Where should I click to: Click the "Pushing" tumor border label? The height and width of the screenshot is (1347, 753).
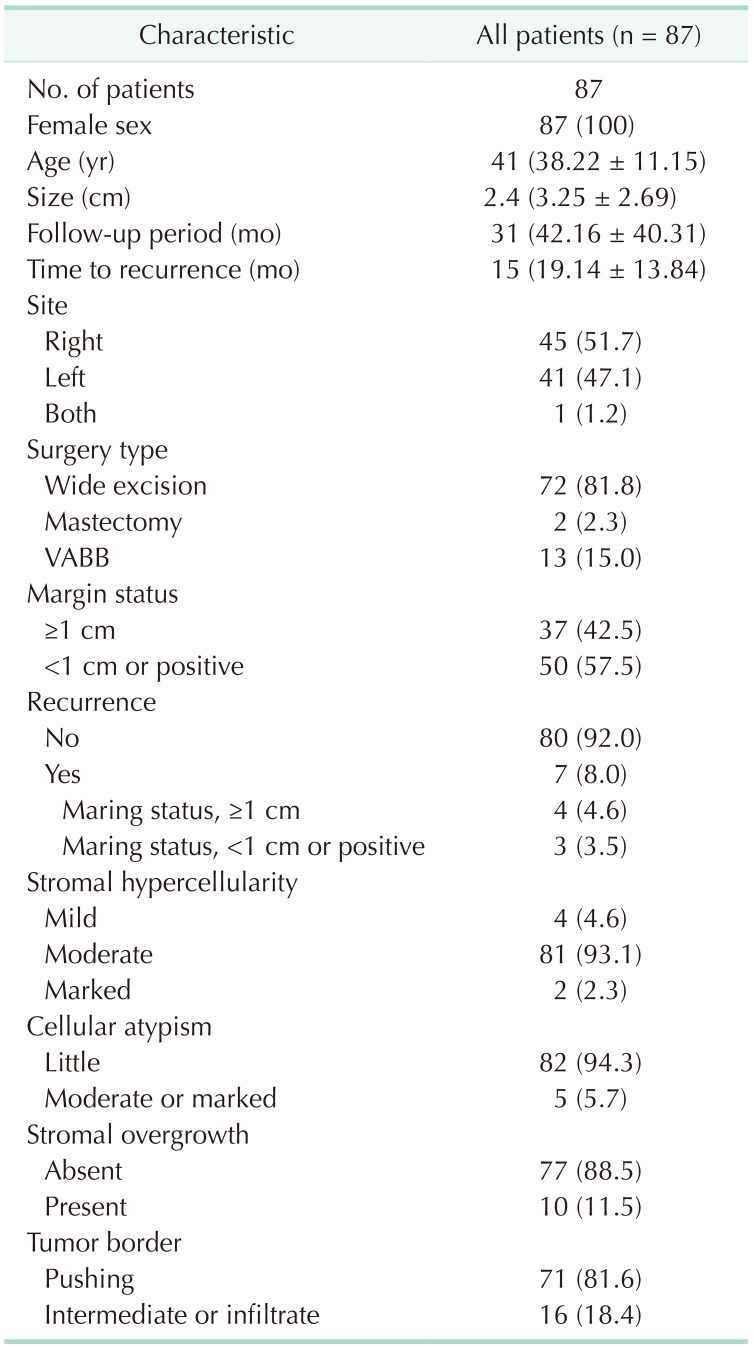pyautogui.click(x=89, y=1278)
